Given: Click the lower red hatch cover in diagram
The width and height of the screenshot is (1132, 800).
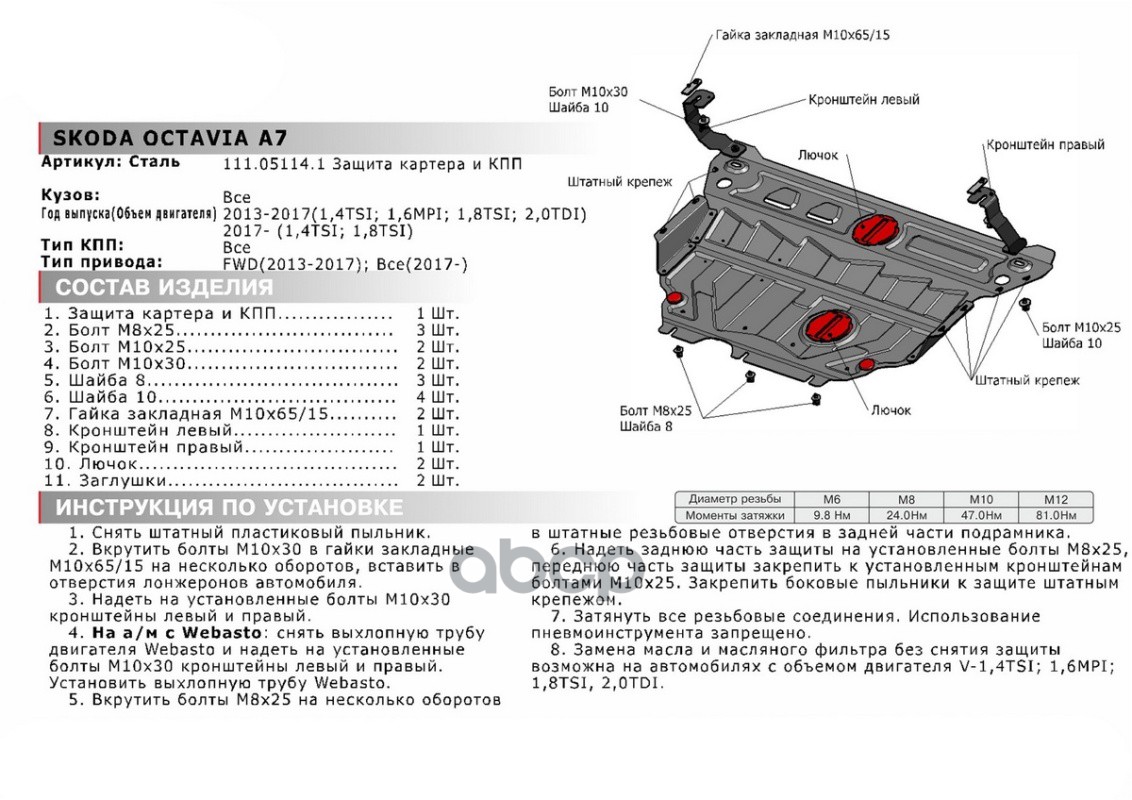Looking at the screenshot, I should coord(825,326).
